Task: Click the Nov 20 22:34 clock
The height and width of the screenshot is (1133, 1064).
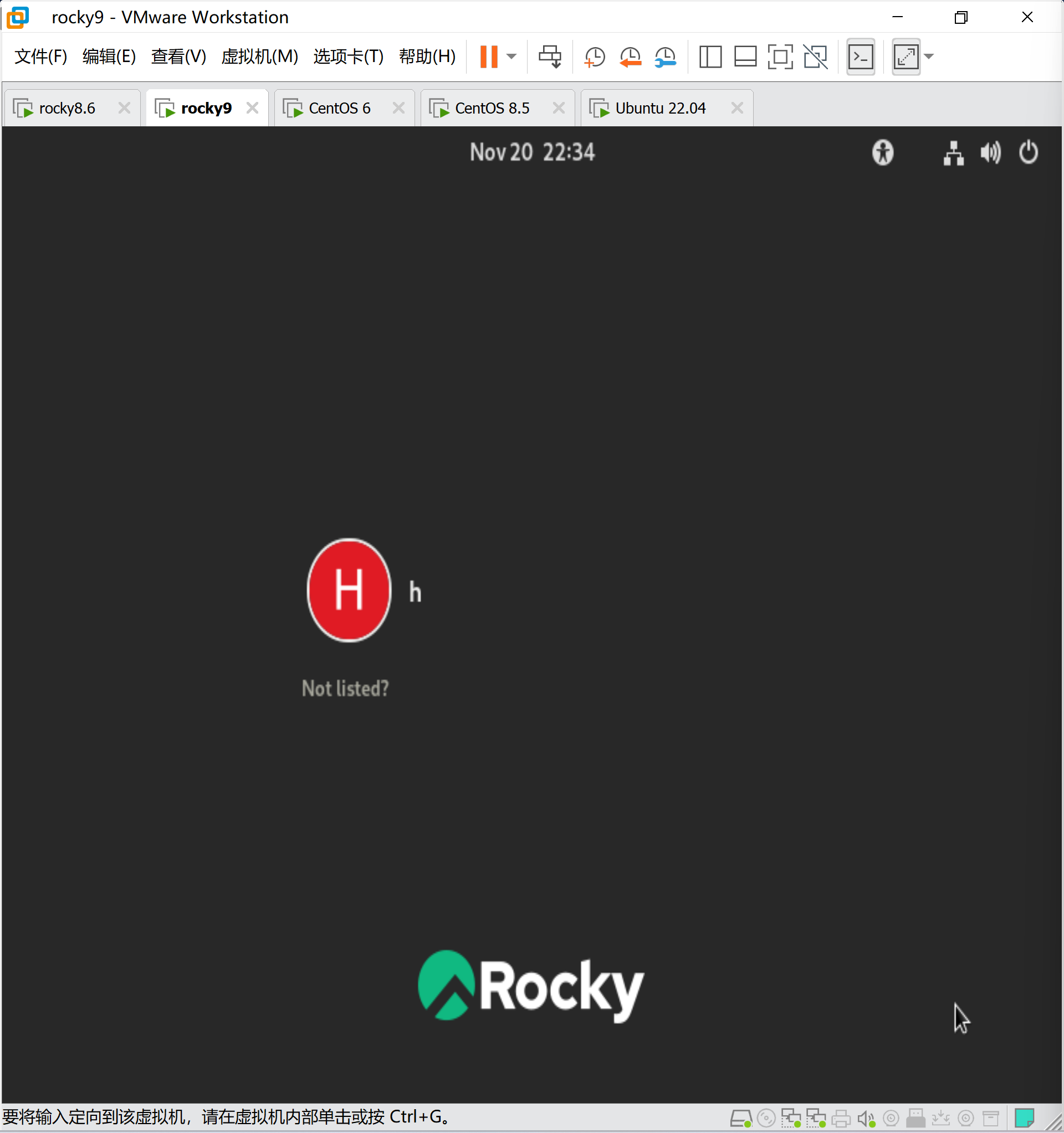Action: click(x=532, y=153)
